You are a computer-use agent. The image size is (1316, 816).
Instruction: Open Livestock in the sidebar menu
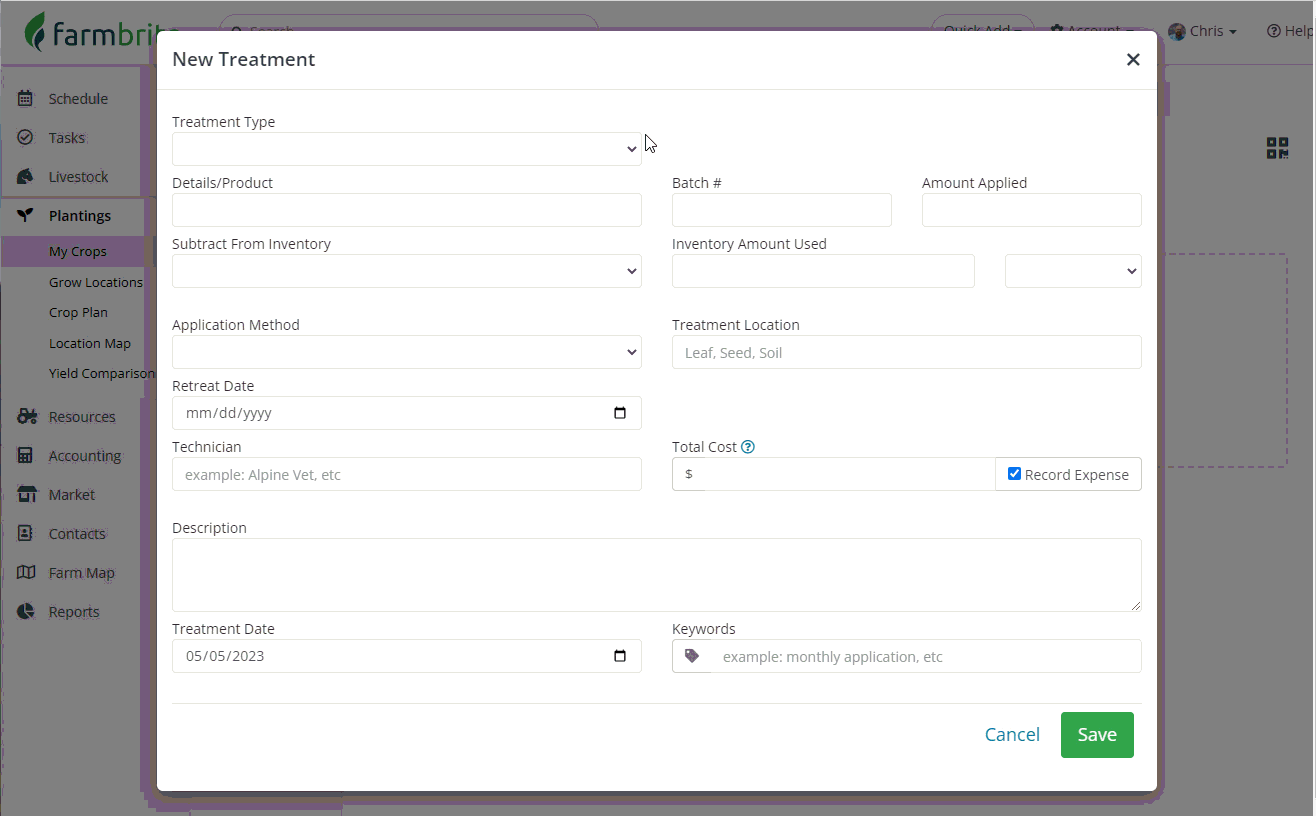(78, 177)
